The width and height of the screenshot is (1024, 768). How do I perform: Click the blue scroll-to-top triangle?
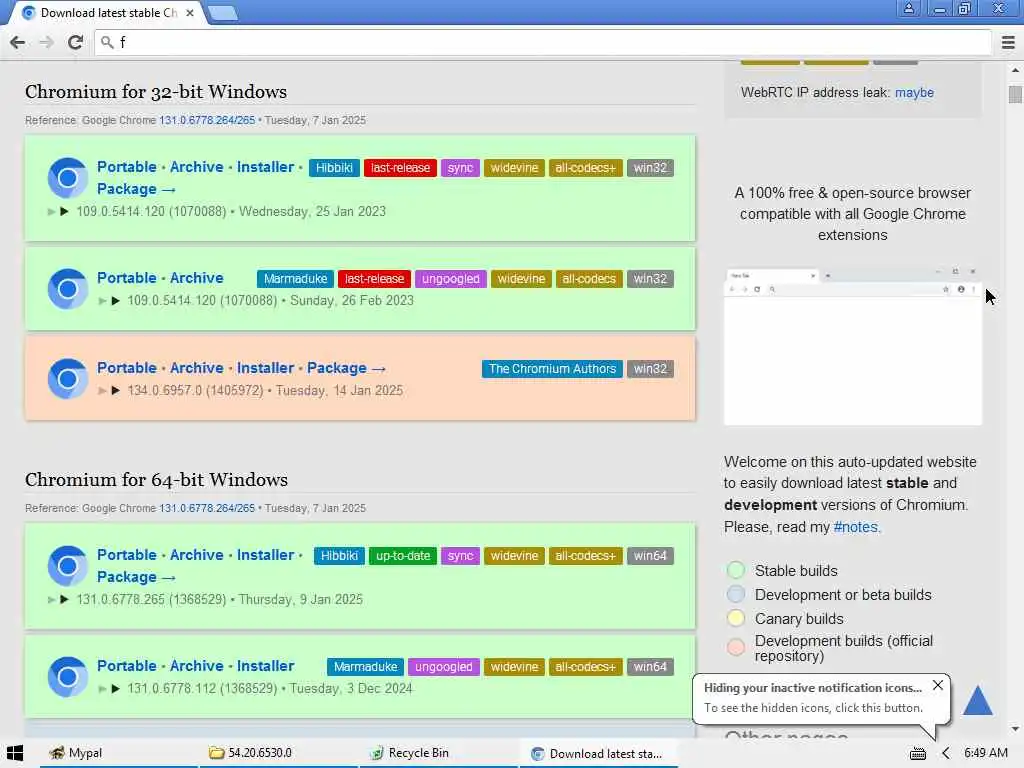click(978, 699)
